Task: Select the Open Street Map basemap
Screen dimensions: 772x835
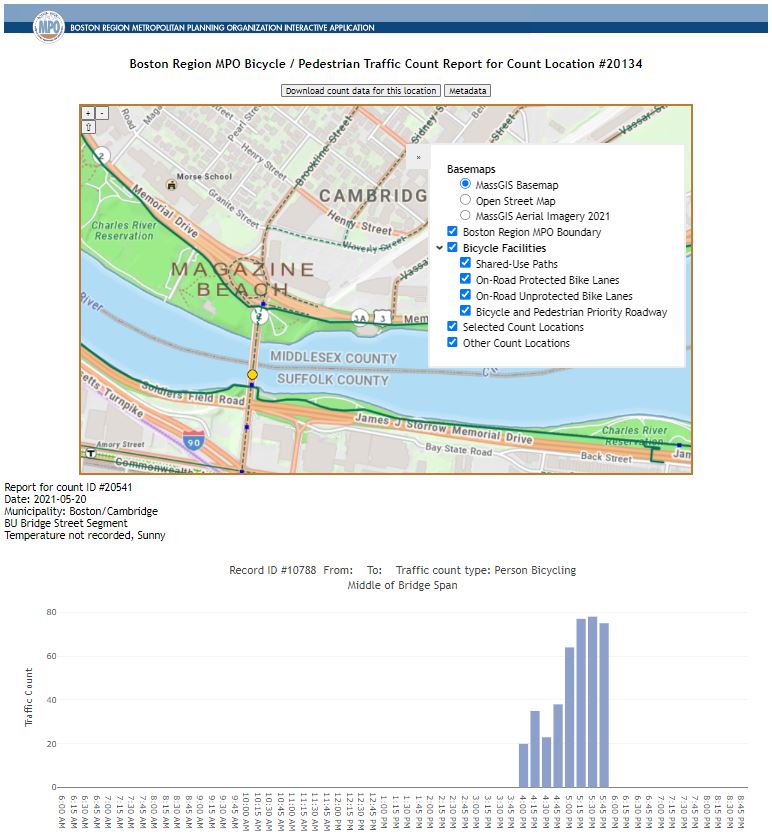Action: point(465,200)
